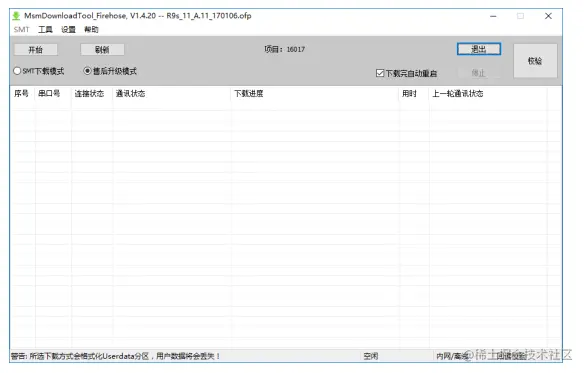Click the 退出 (Exit) button
The image size is (584, 373).
coord(479,49)
